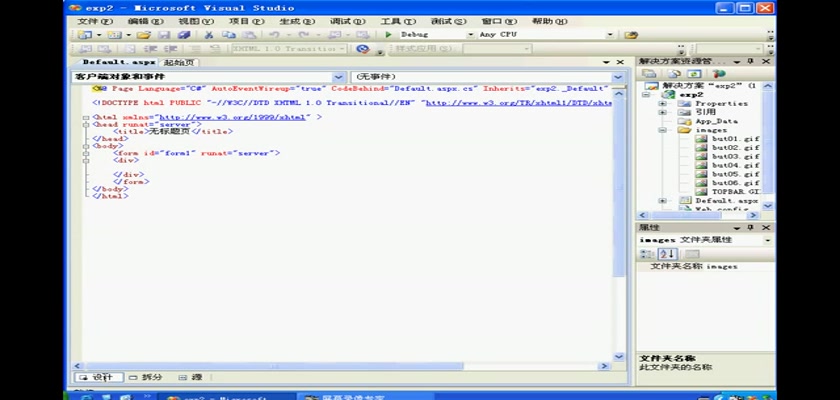Click the Start Debugging play icon

pos(390,35)
